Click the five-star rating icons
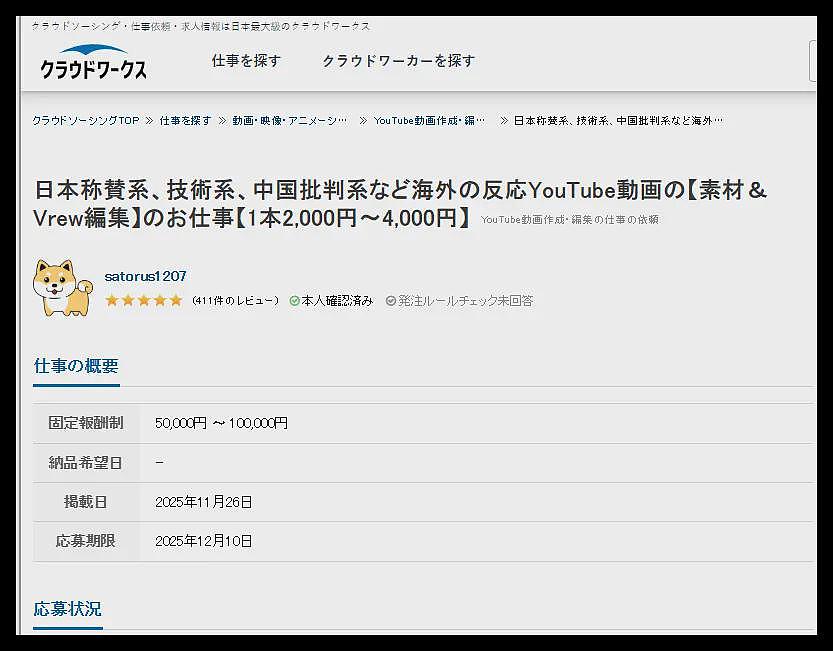The width and height of the screenshot is (833, 651). pyautogui.click(x=143, y=301)
